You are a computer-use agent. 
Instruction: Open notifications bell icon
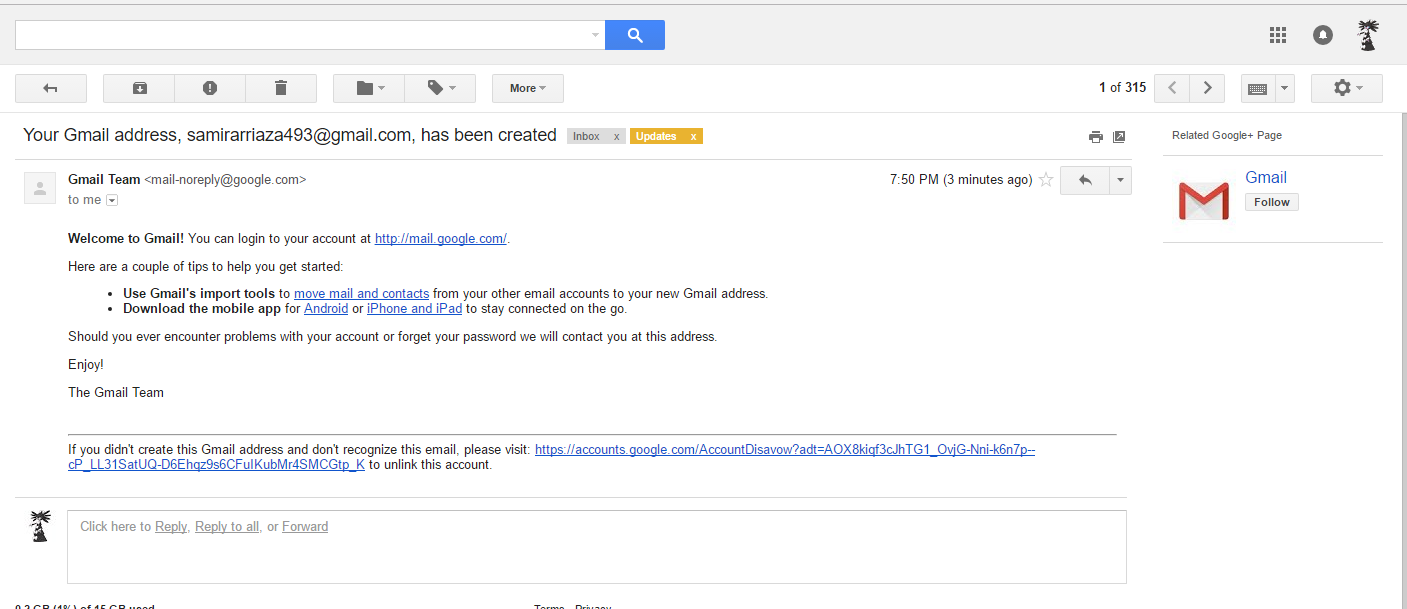click(1323, 35)
